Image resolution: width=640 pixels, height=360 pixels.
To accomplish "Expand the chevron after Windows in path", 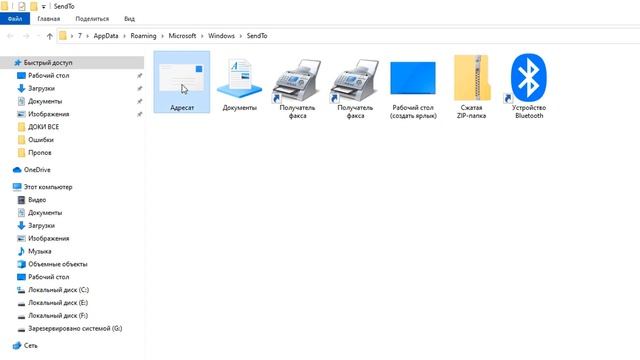I will coord(240,36).
